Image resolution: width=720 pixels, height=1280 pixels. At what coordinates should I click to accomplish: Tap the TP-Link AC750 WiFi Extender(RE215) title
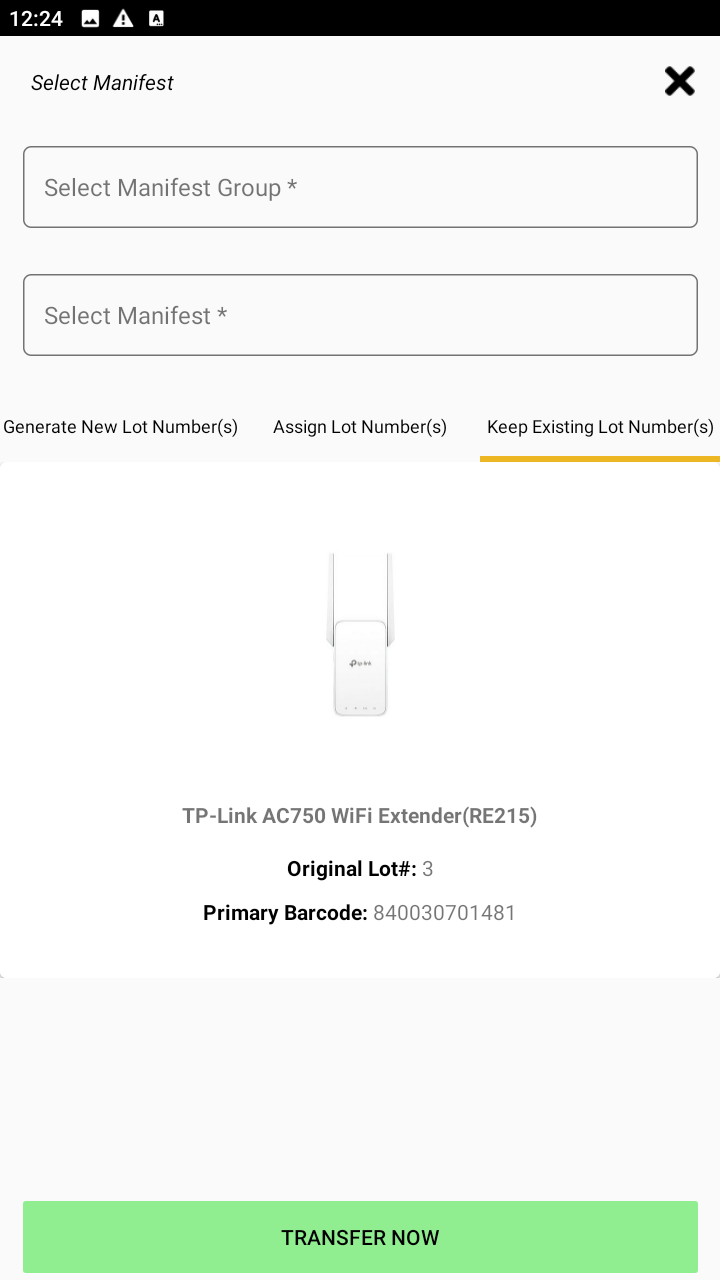[x=360, y=816]
